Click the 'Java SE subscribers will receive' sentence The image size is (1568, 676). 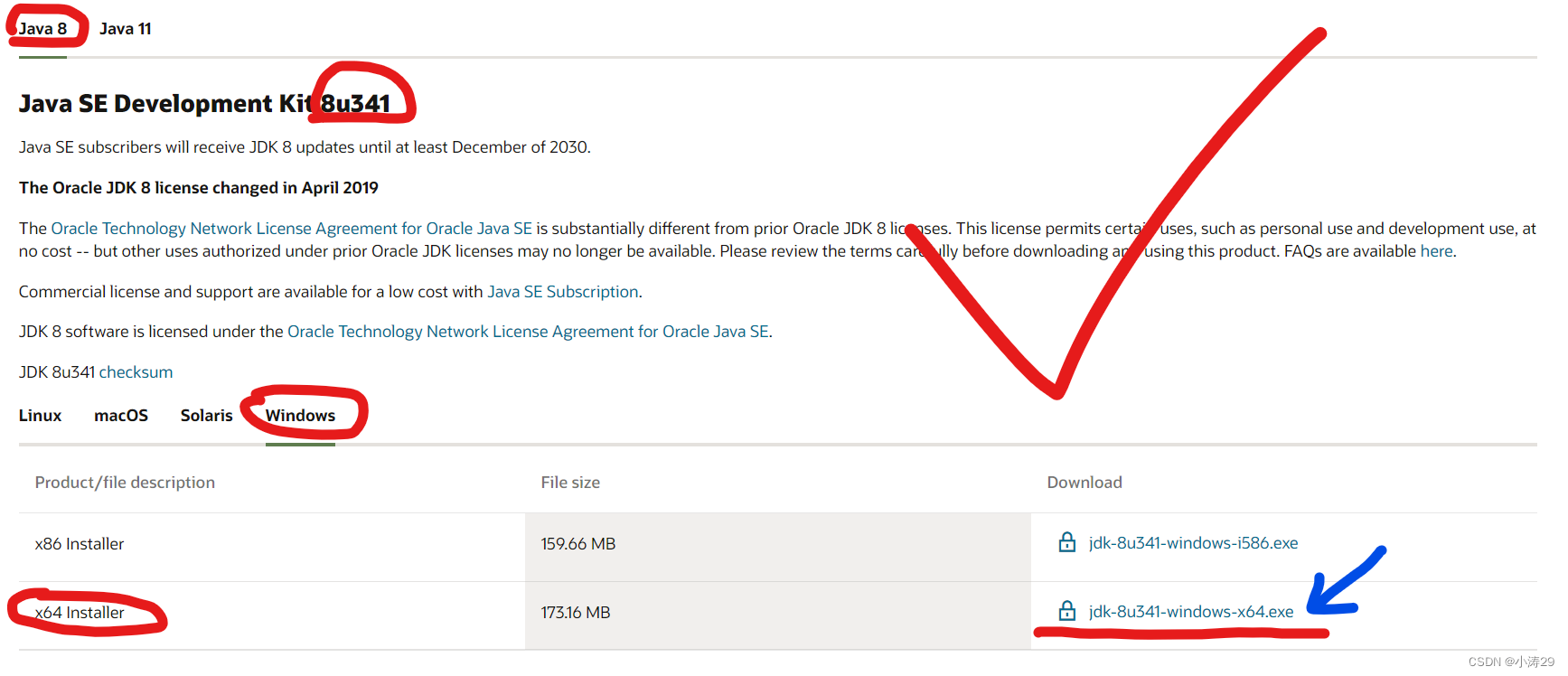pos(305,147)
